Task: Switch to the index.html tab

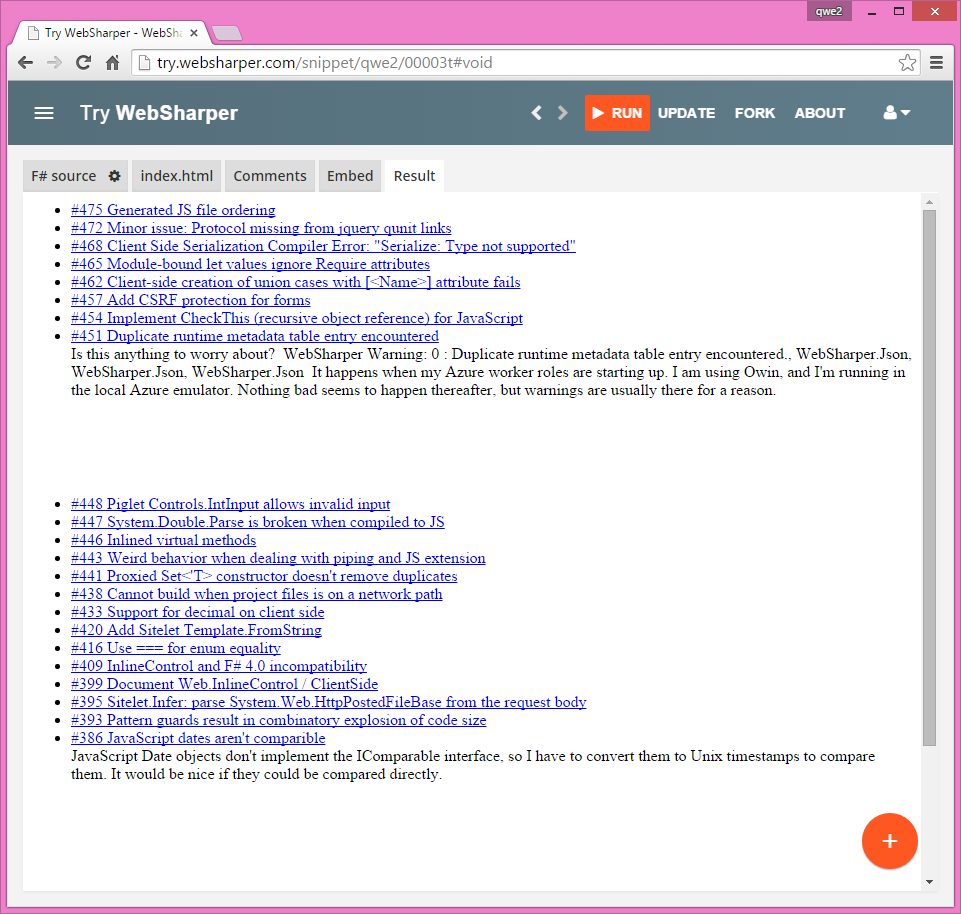Action: pyautogui.click(x=177, y=176)
